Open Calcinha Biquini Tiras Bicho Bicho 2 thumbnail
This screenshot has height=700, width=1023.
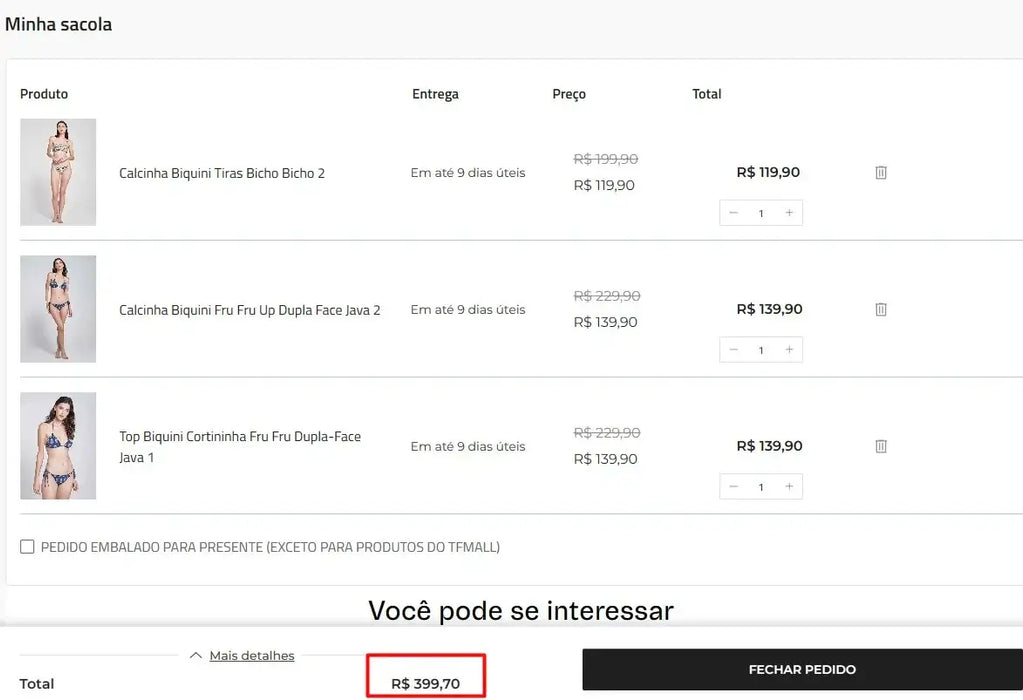click(58, 172)
